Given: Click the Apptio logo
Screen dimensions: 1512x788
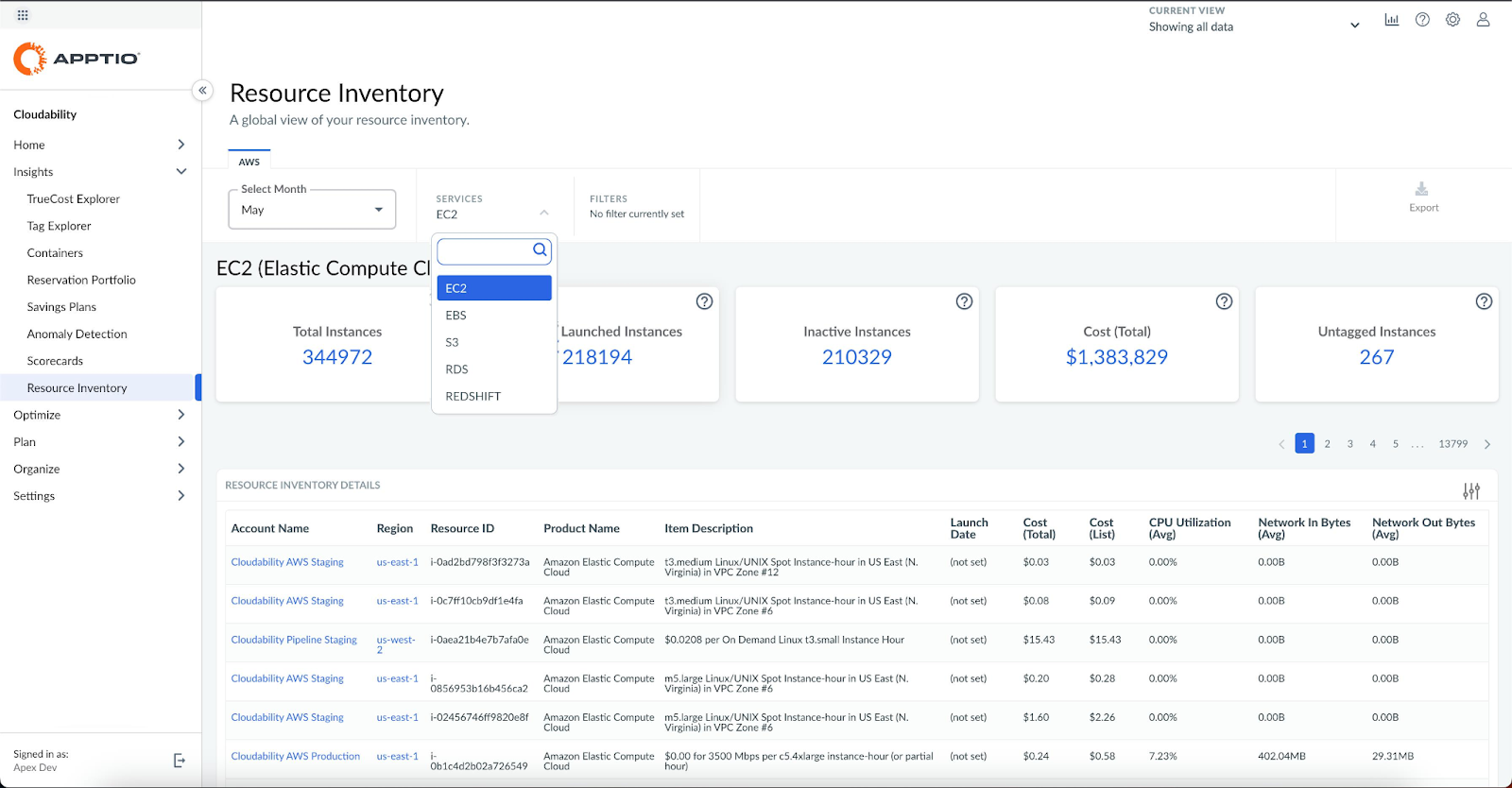Looking at the screenshot, I should point(77,59).
